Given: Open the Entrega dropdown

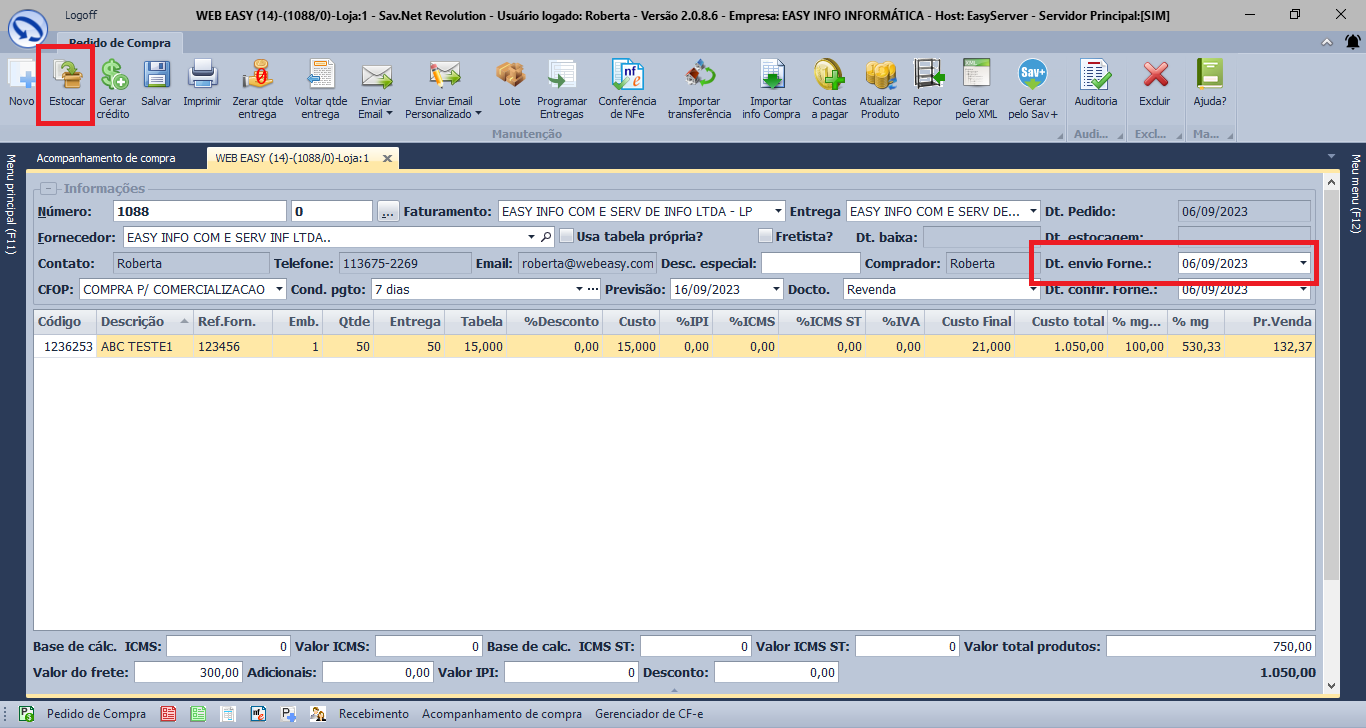Looking at the screenshot, I should [1033, 211].
